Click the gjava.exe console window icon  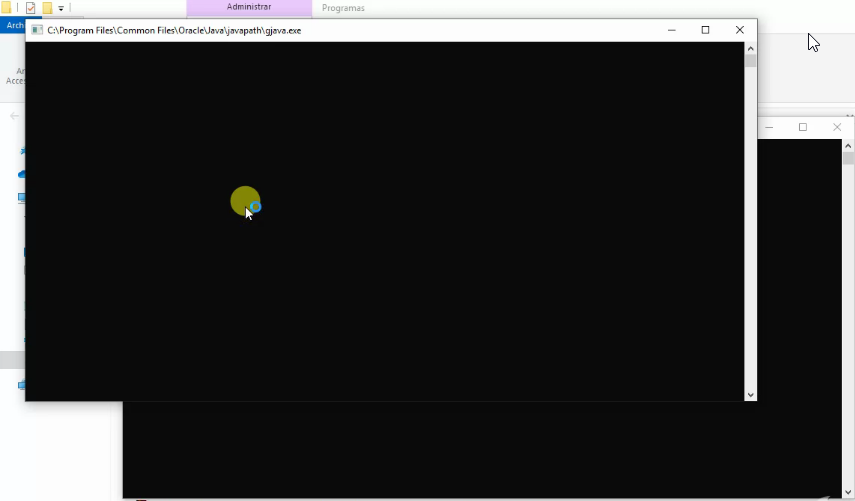[x=37, y=30]
